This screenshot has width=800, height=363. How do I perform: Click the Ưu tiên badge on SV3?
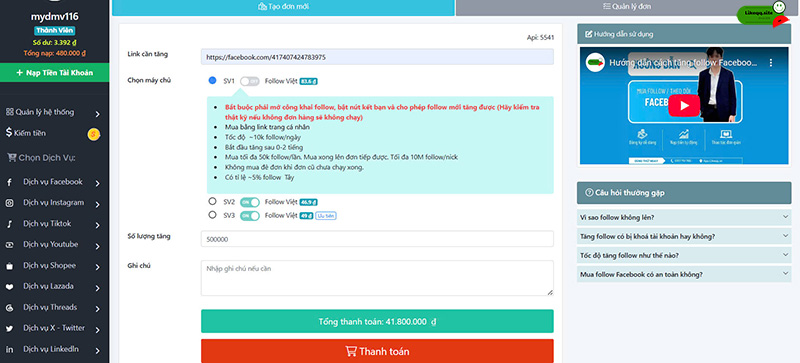coord(326,215)
